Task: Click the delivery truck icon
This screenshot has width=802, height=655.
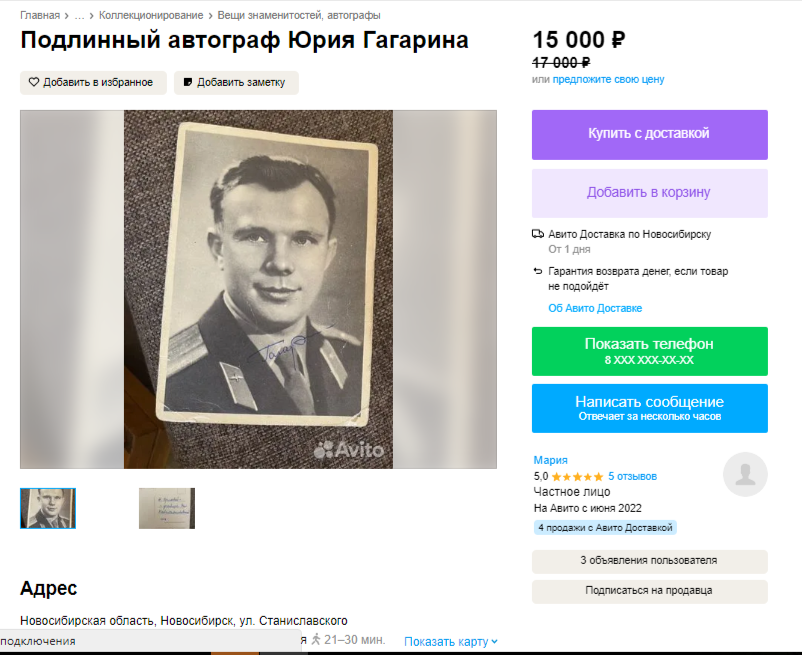Action: coord(538,234)
